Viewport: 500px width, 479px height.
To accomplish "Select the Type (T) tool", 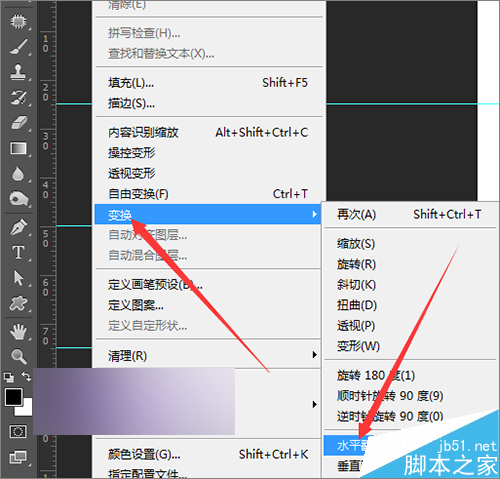I will point(18,252).
